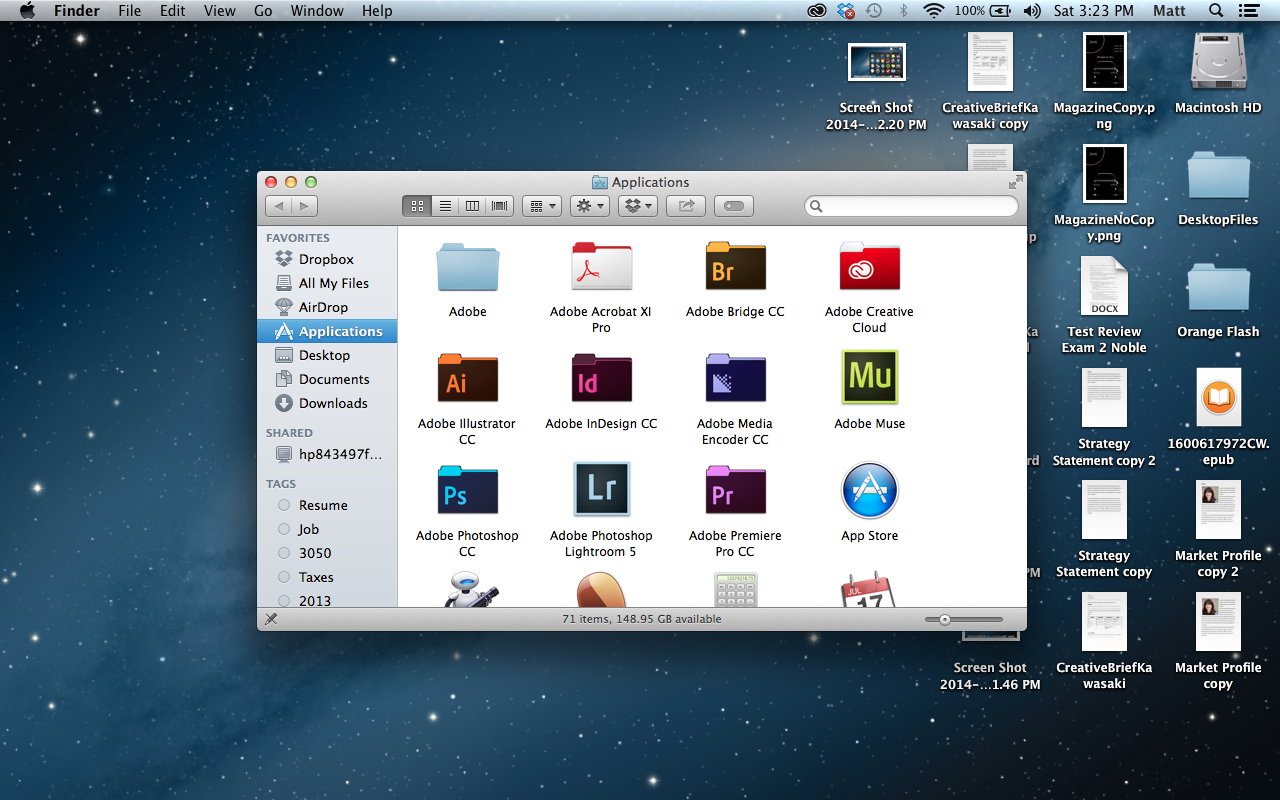Viewport: 1280px width, 800px height.
Task: Click the Edit Tags toolbar button
Action: coord(734,206)
